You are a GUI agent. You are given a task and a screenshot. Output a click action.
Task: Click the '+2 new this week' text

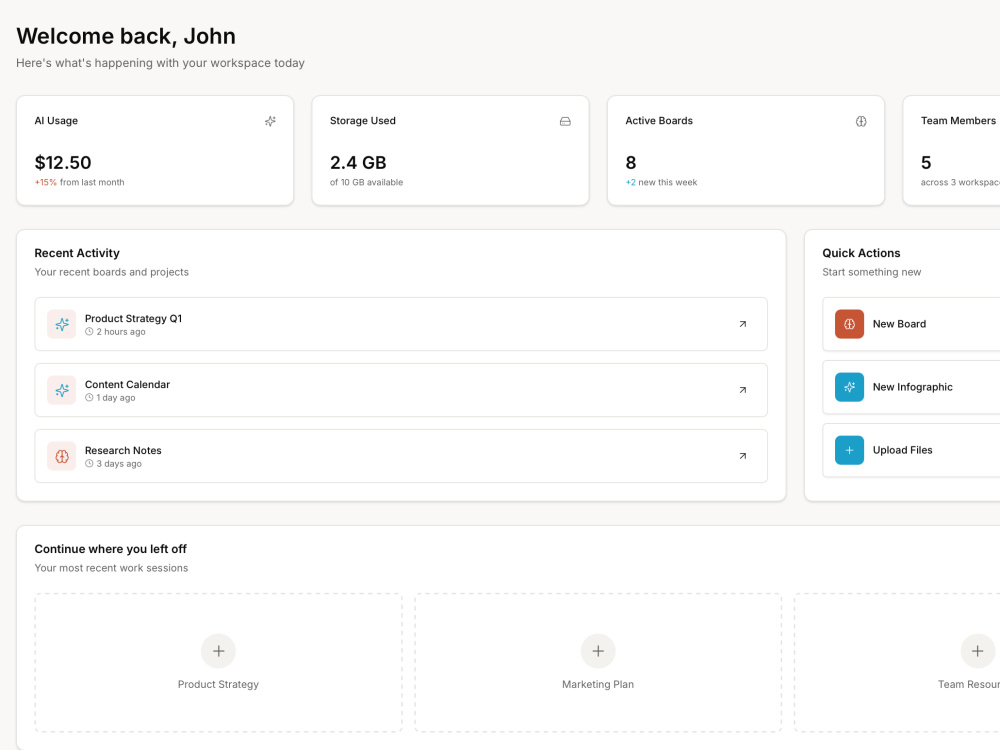(x=661, y=182)
